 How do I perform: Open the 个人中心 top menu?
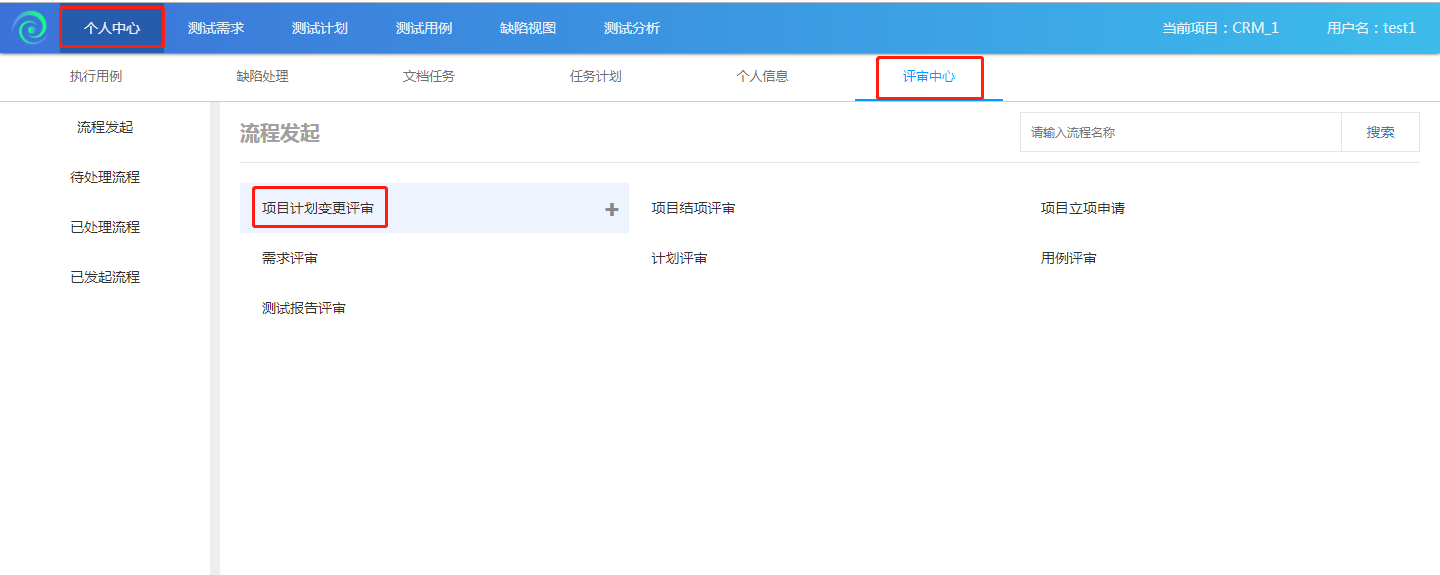[112, 28]
